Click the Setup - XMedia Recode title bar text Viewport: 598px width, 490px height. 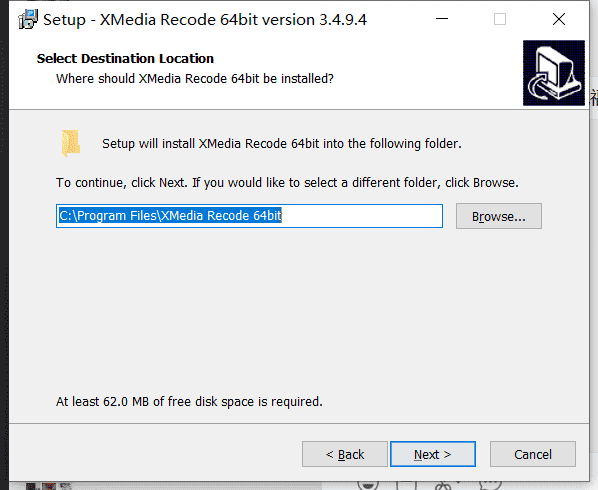point(205,20)
